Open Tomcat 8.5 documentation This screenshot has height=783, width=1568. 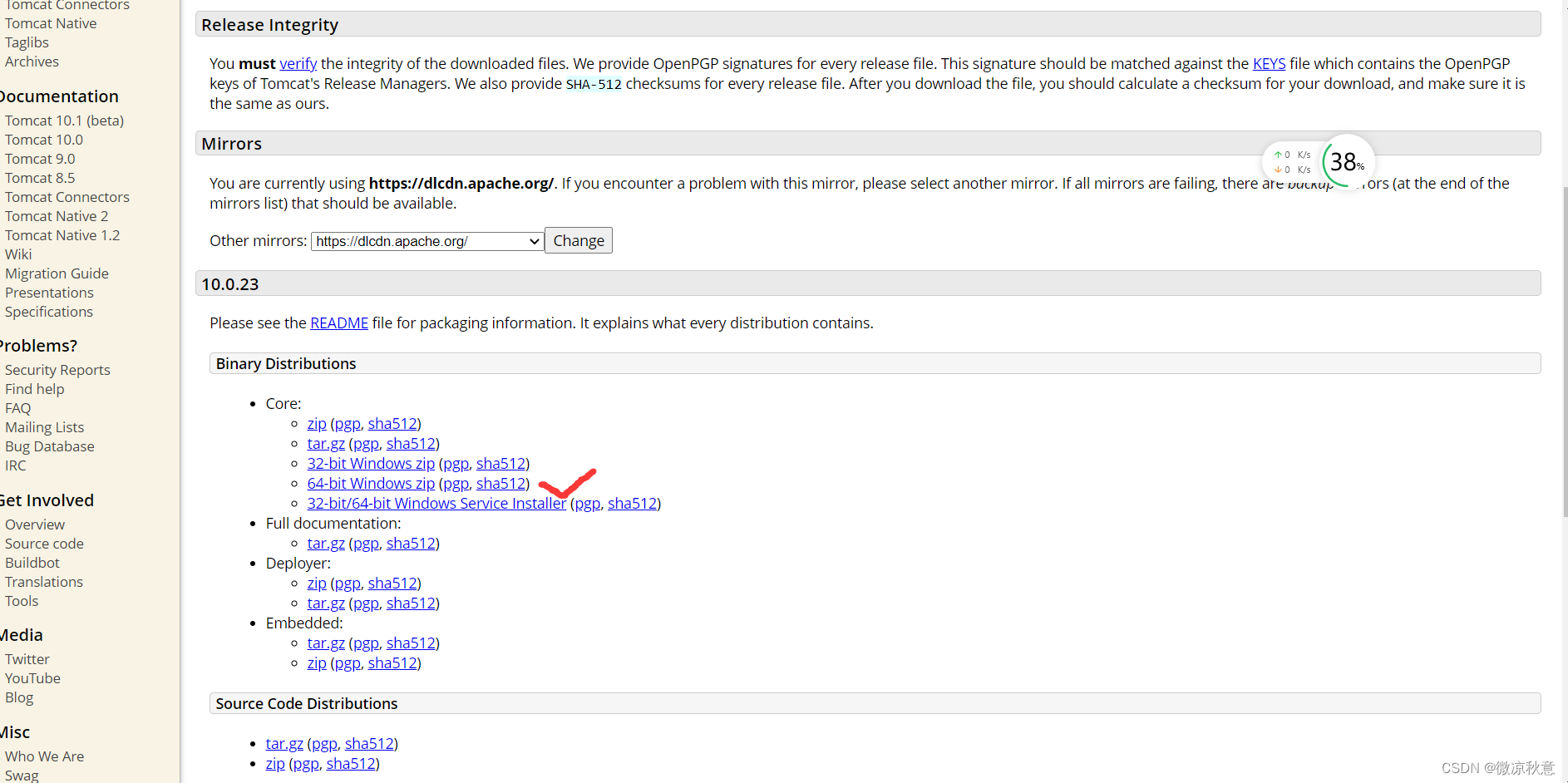pos(40,178)
